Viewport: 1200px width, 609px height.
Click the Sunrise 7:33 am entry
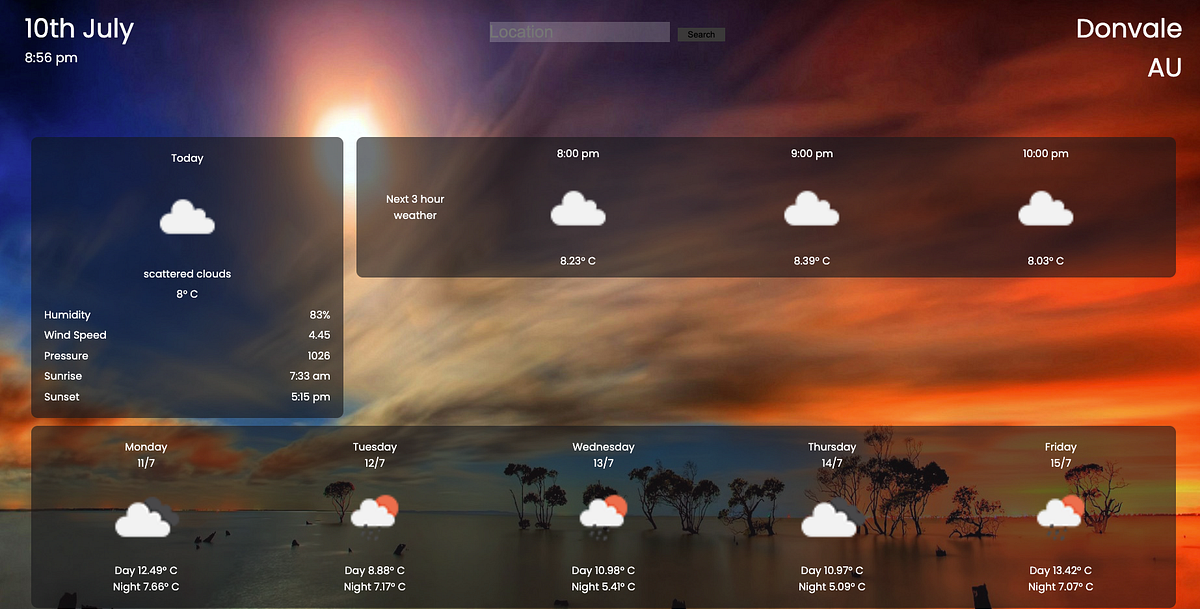(x=187, y=376)
